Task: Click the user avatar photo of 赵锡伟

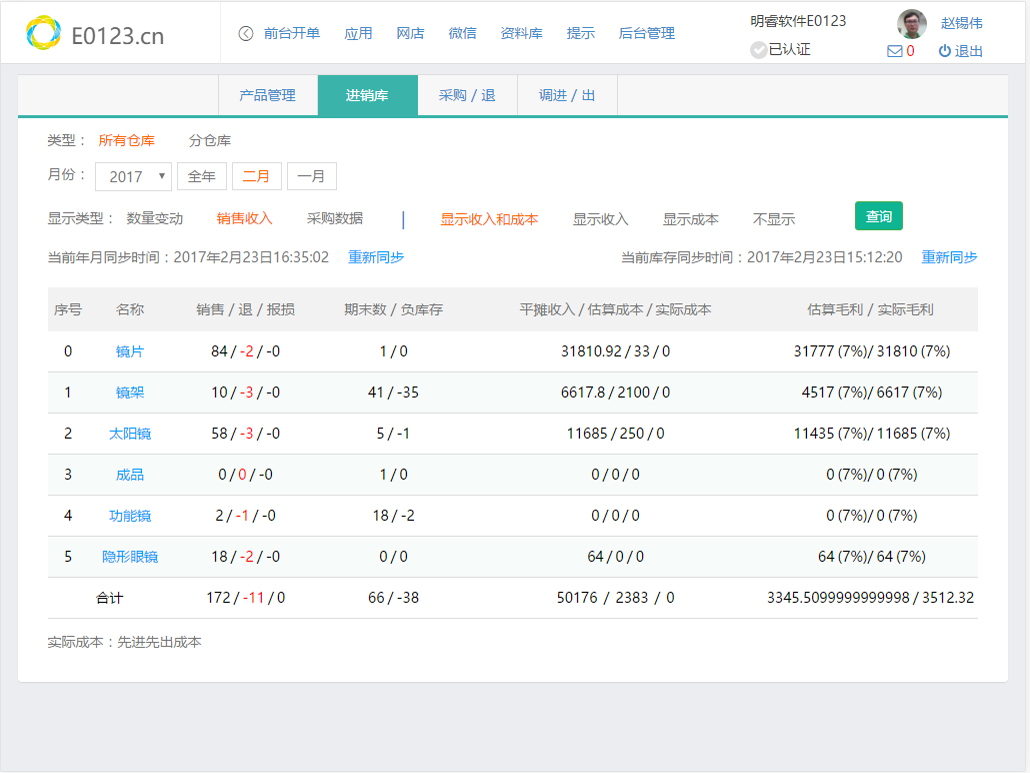Action: [911, 25]
